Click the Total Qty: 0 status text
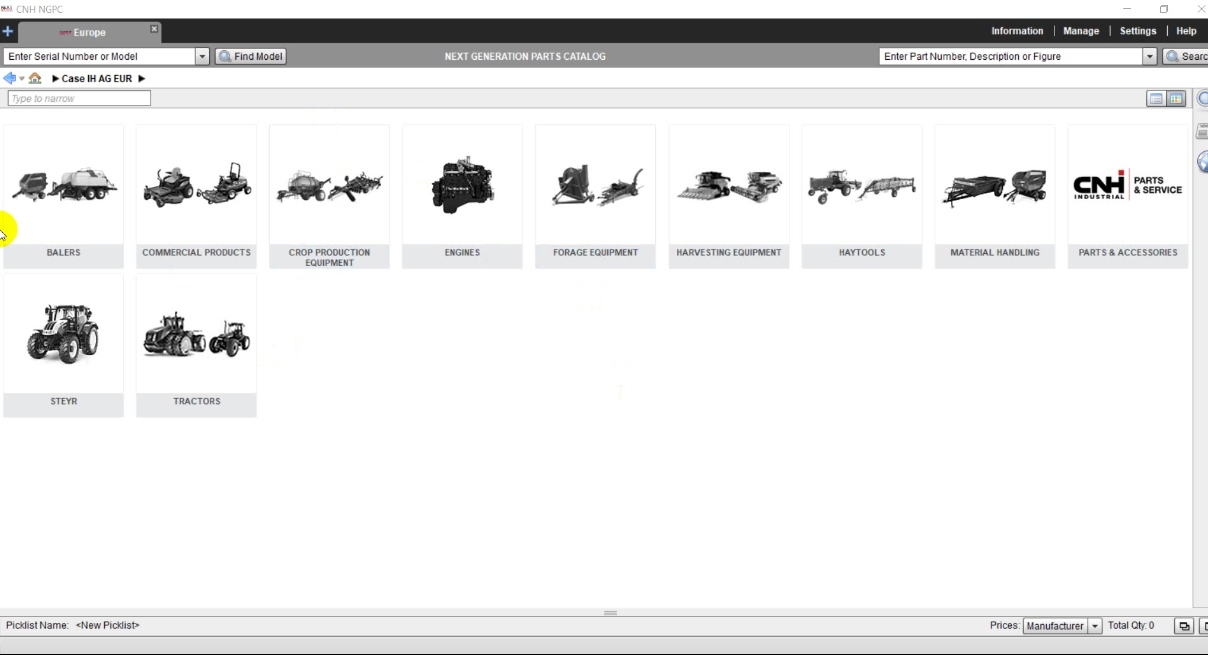The height and width of the screenshot is (655, 1208). (1131, 626)
